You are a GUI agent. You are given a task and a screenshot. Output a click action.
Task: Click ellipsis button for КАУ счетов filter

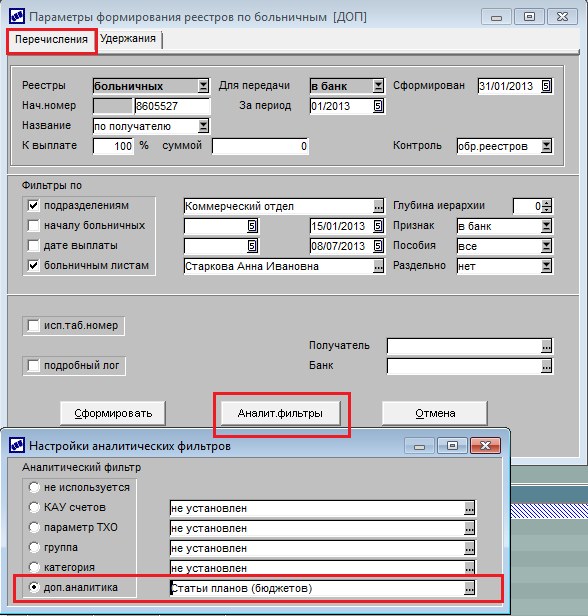coord(469,508)
